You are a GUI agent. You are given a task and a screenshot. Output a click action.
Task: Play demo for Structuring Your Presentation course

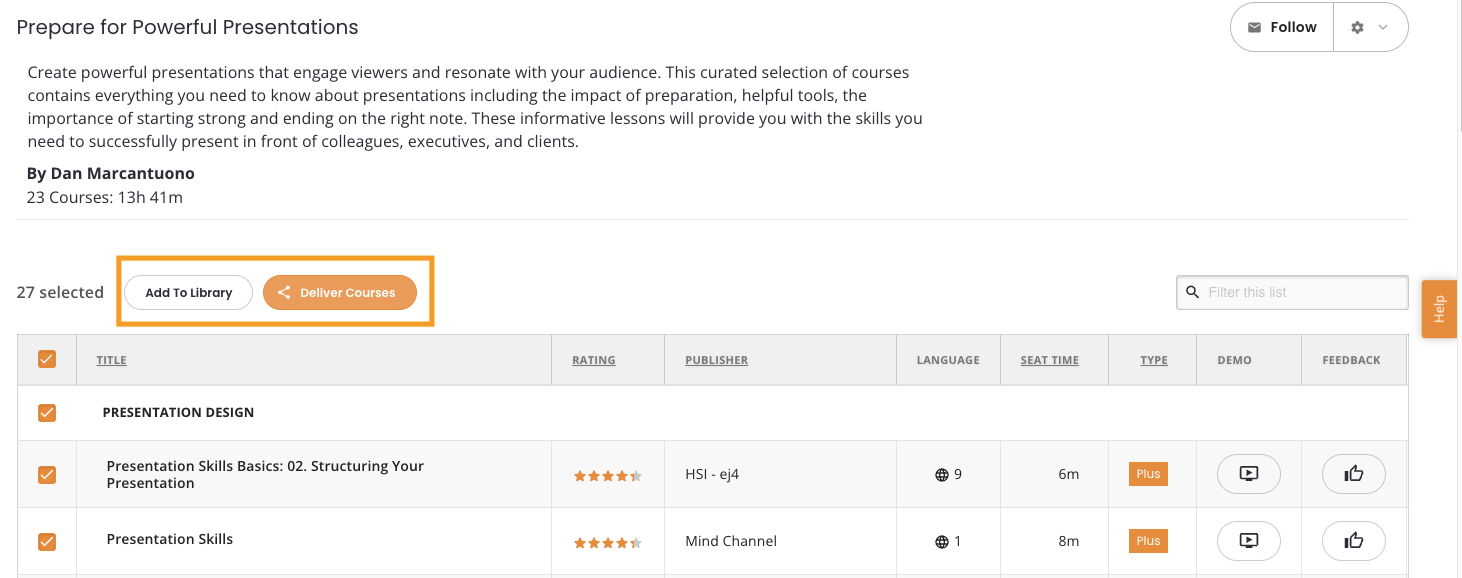(x=1248, y=474)
